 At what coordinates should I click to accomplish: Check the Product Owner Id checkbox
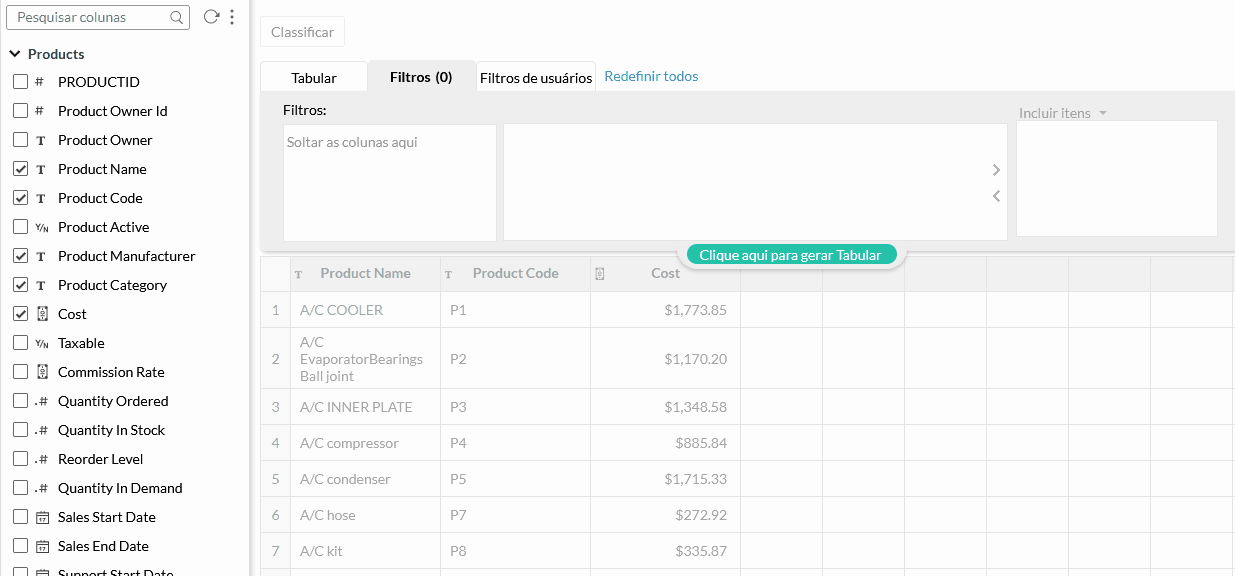pos(20,111)
